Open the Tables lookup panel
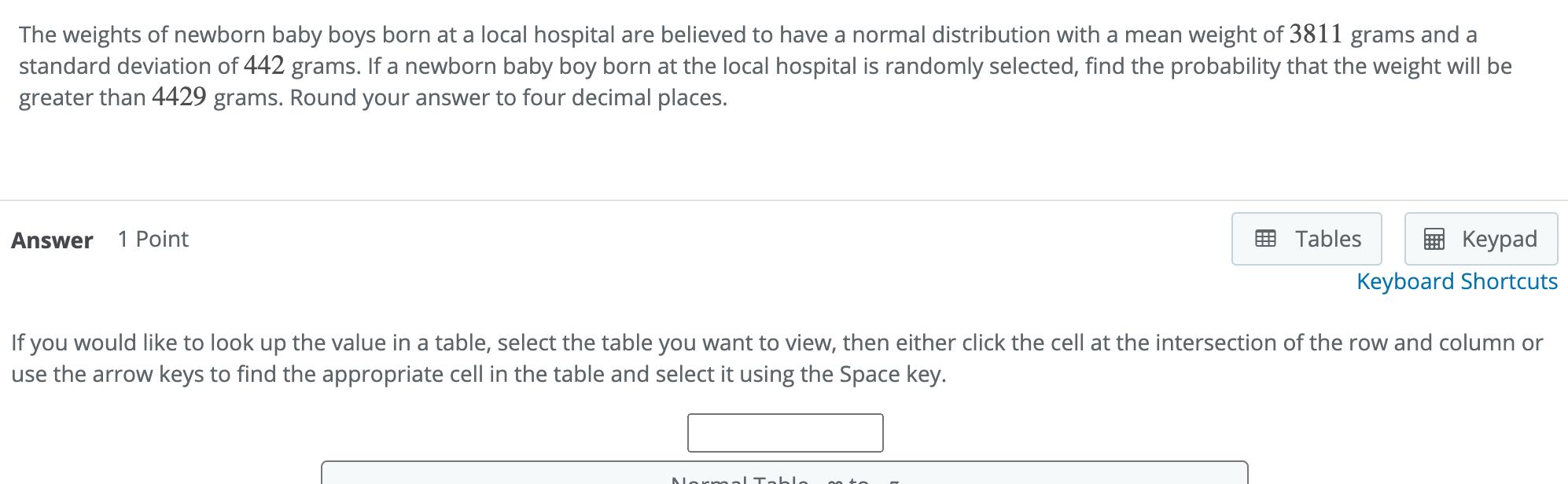The height and width of the screenshot is (484, 1568). [1305, 239]
